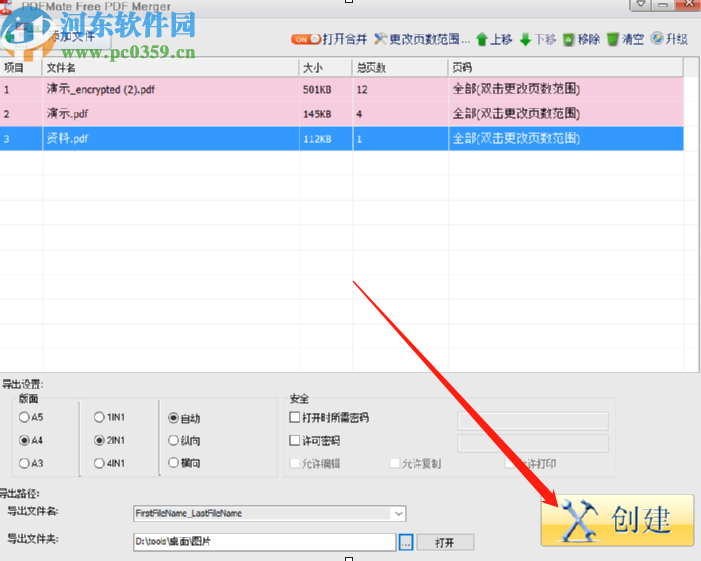Minimize the PDFMate window

pyautogui.click(x=663, y=4)
